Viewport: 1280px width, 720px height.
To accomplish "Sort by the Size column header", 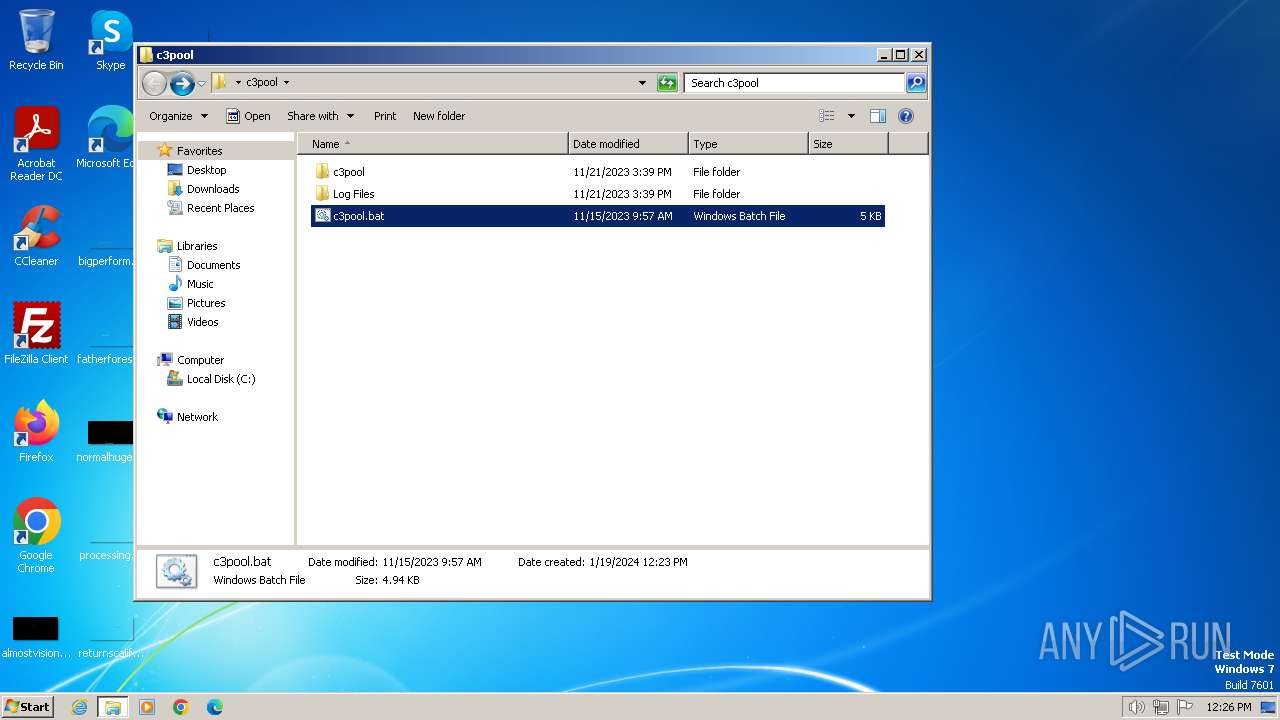I will click(x=848, y=144).
